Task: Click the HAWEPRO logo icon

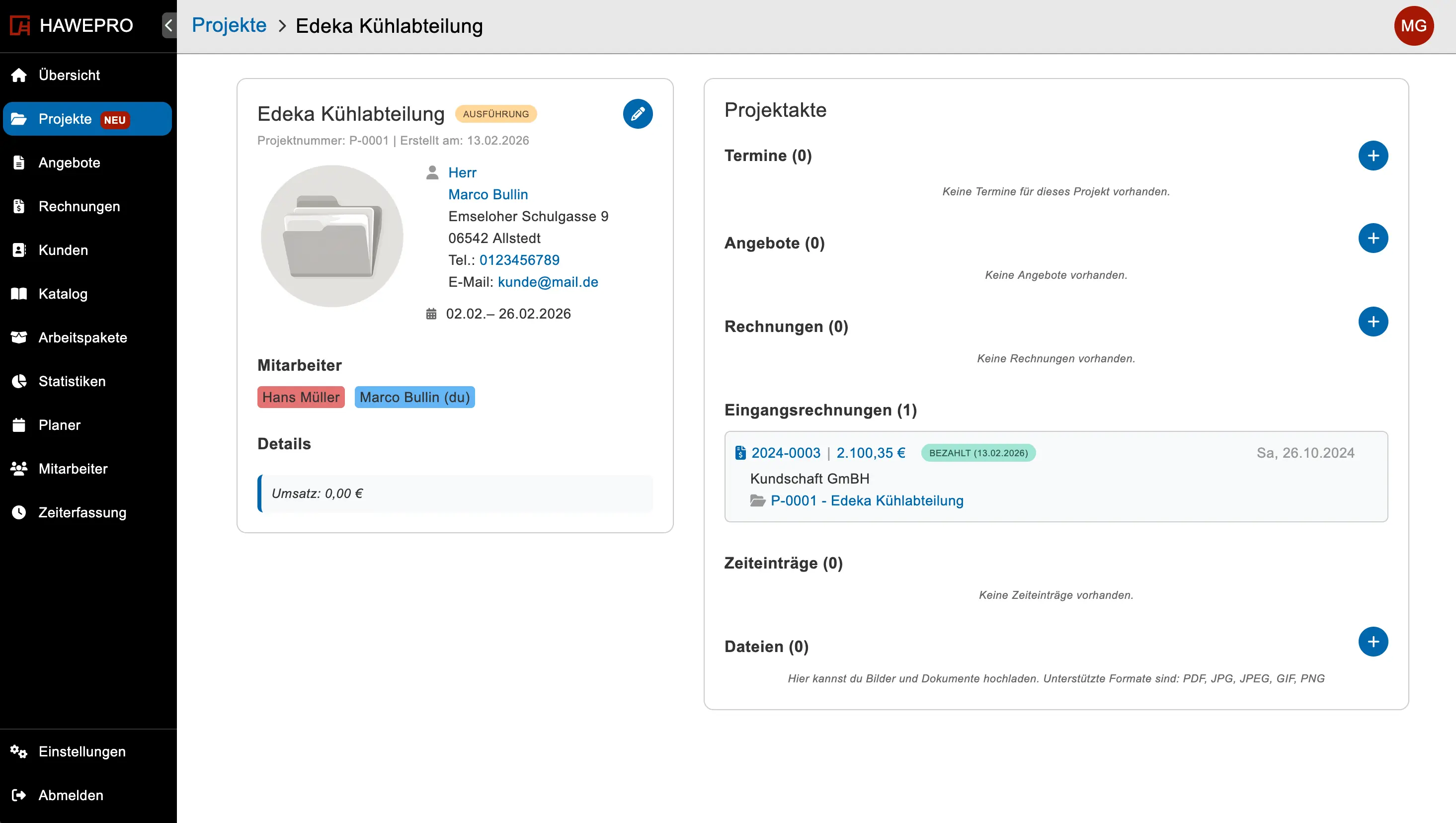Action: tap(19, 25)
